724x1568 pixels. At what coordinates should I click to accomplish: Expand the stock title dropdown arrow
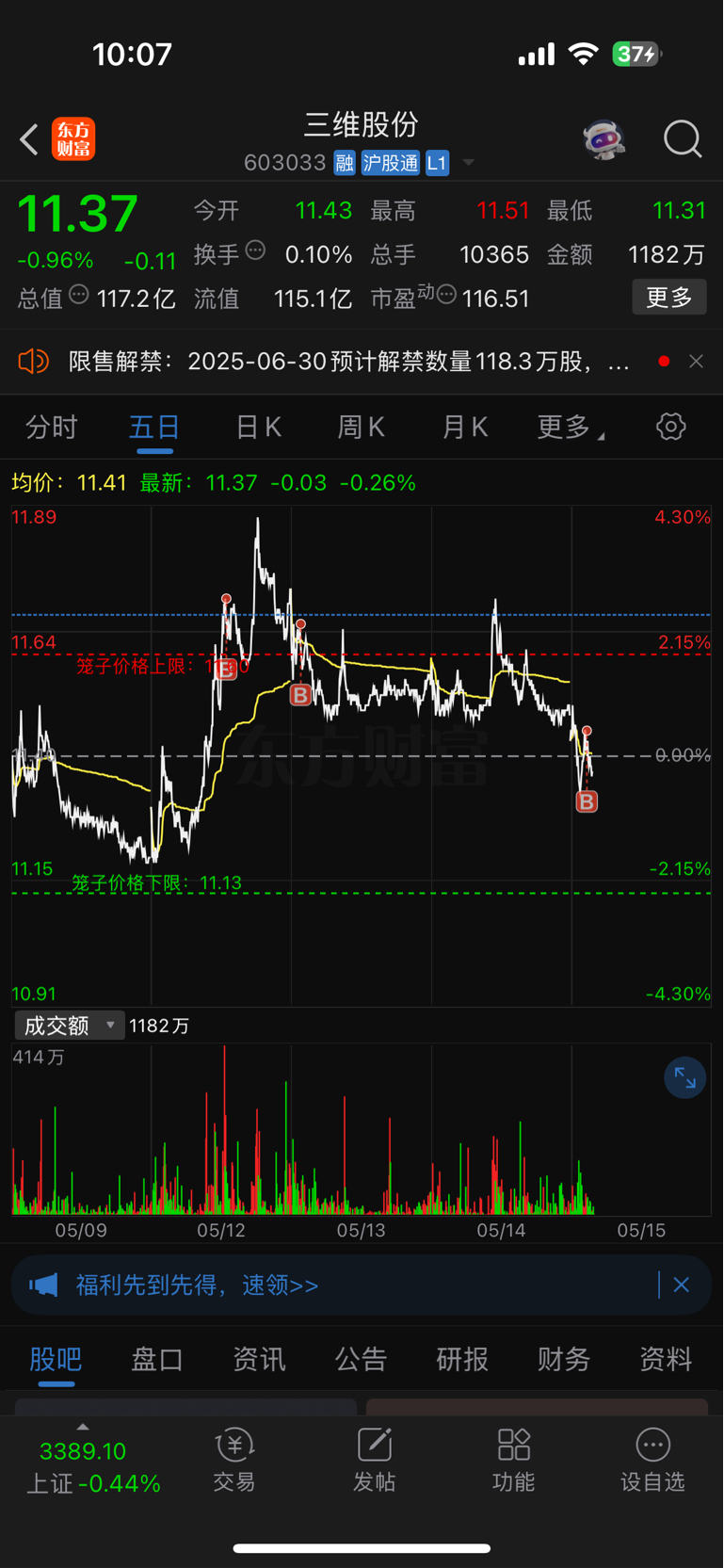tap(468, 163)
